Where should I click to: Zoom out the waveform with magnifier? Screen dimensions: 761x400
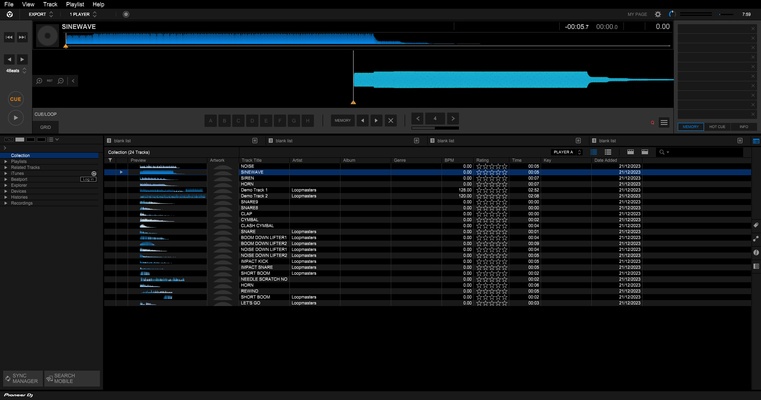pos(61,81)
